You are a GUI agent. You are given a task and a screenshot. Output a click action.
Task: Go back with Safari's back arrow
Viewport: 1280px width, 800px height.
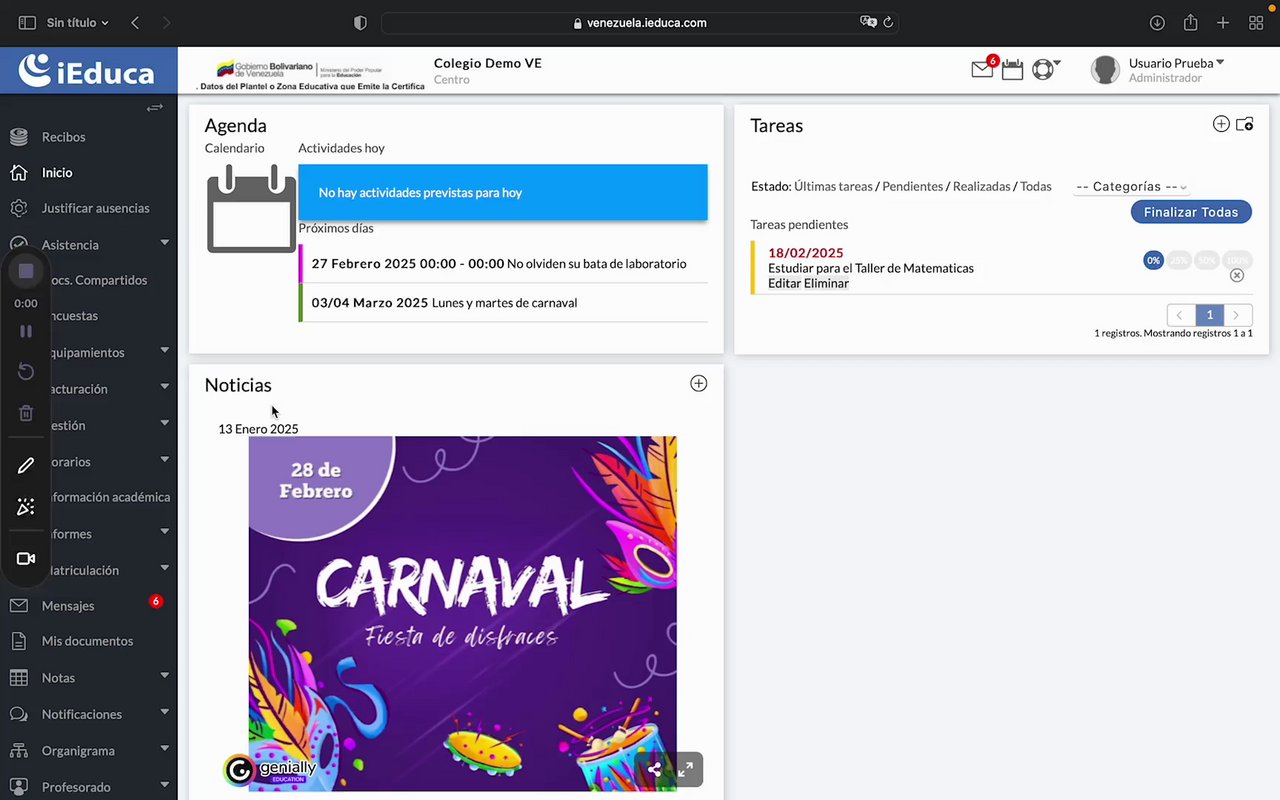[x=135, y=22]
